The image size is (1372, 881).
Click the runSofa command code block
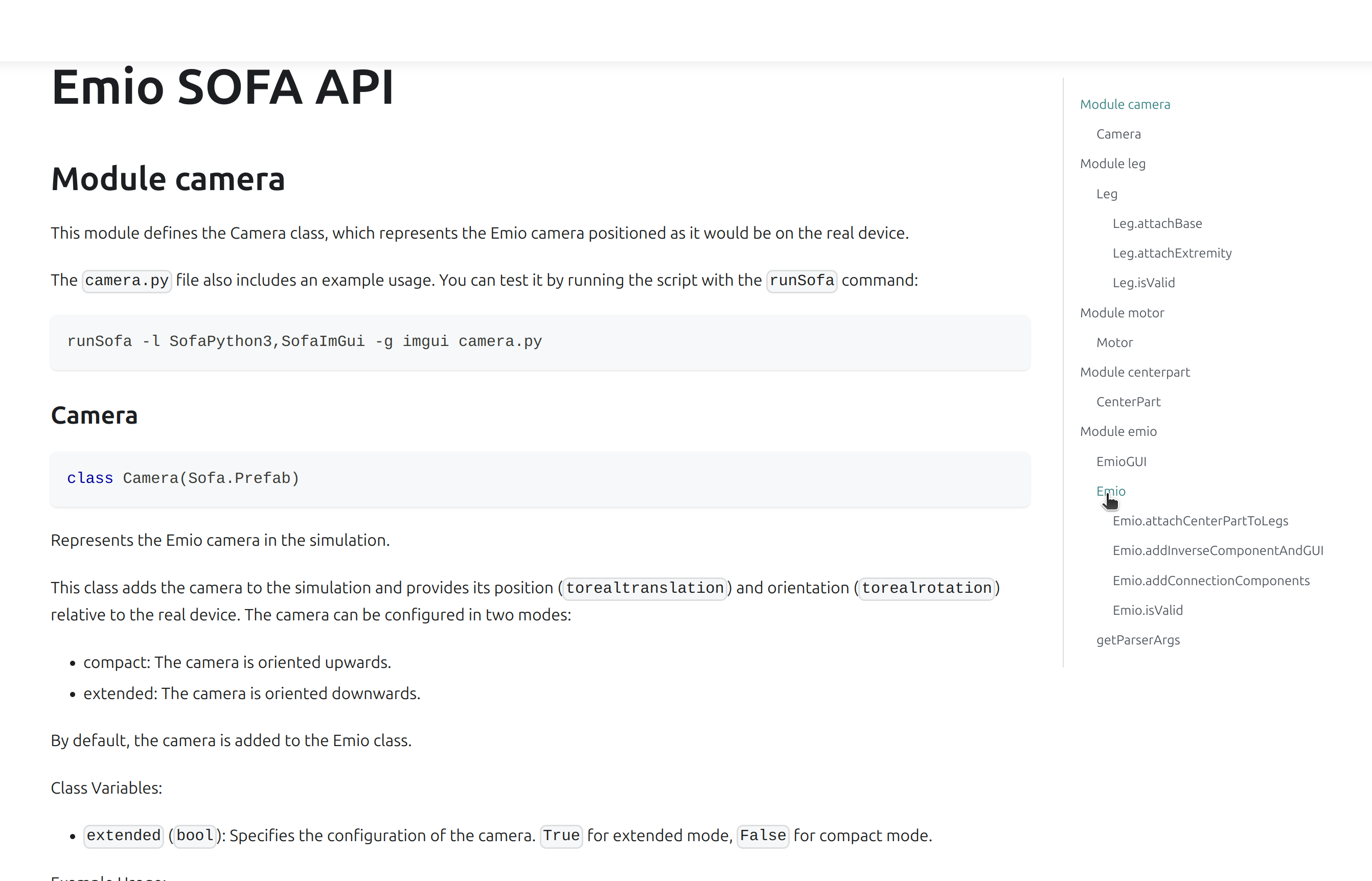coord(539,341)
